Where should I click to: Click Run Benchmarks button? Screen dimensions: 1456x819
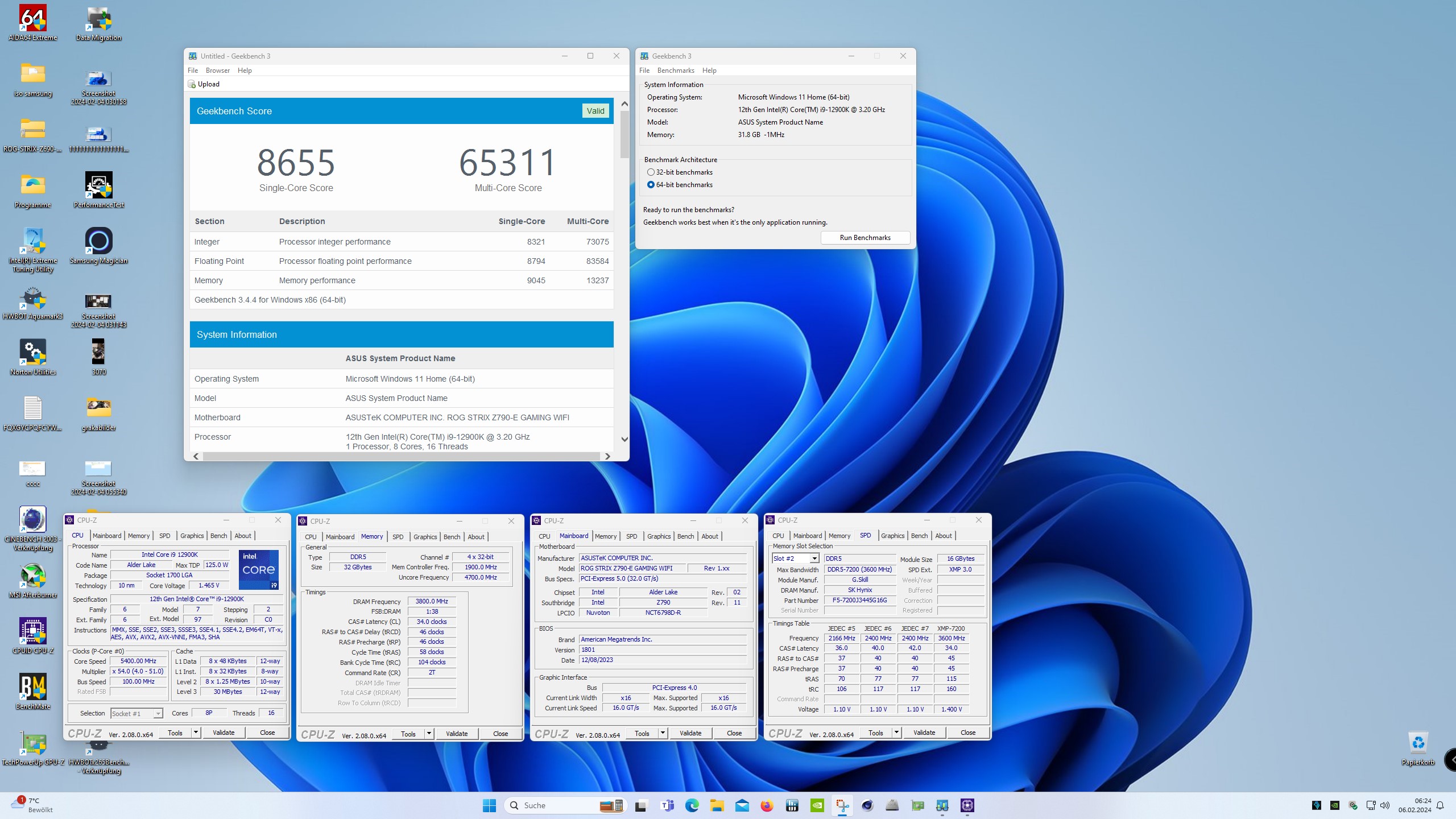click(865, 238)
